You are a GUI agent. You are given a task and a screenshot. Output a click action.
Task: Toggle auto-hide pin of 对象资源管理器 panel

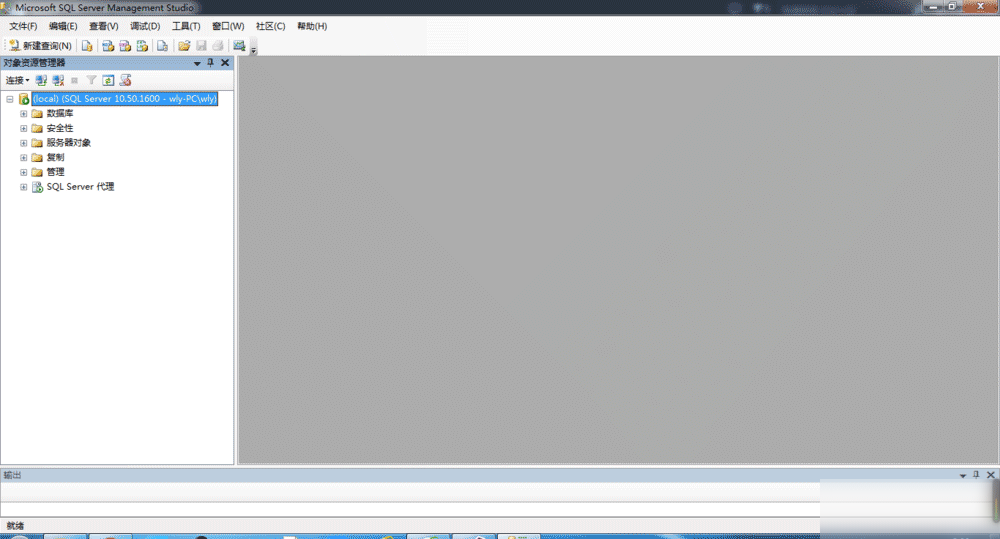[x=210, y=63]
